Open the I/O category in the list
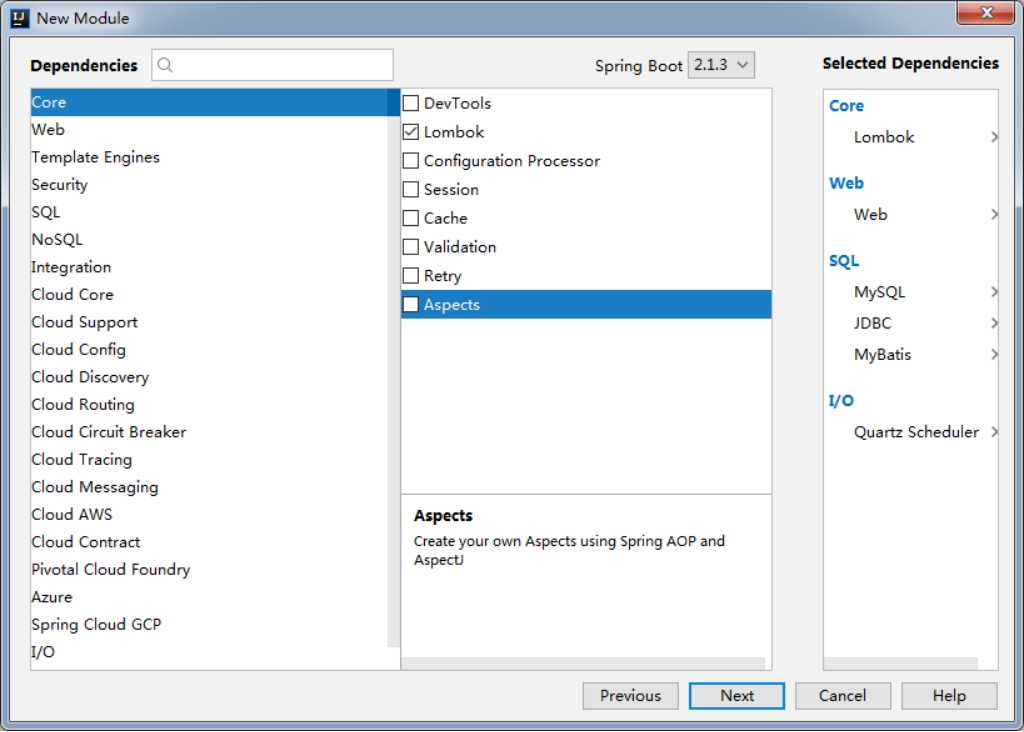 (209, 651)
